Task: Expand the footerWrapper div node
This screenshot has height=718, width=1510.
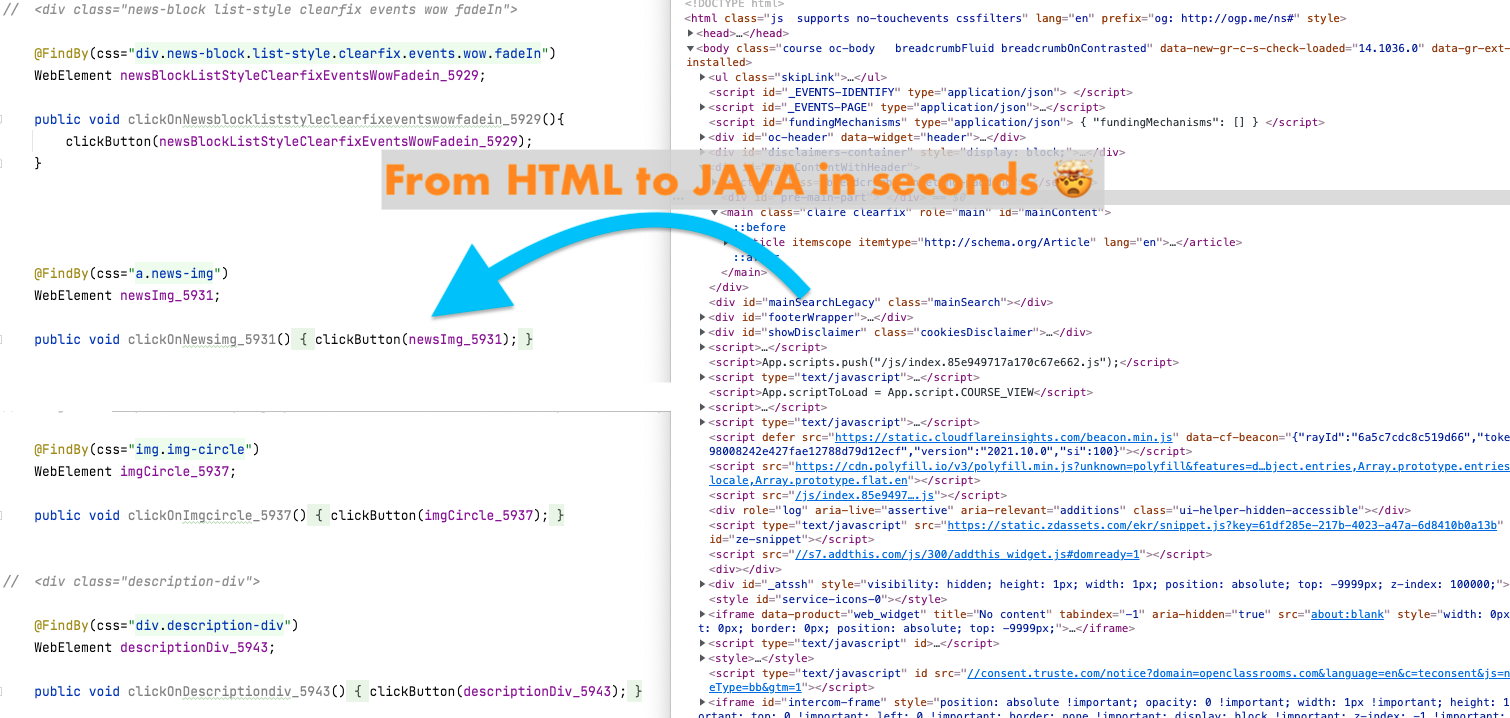Action: click(704, 317)
